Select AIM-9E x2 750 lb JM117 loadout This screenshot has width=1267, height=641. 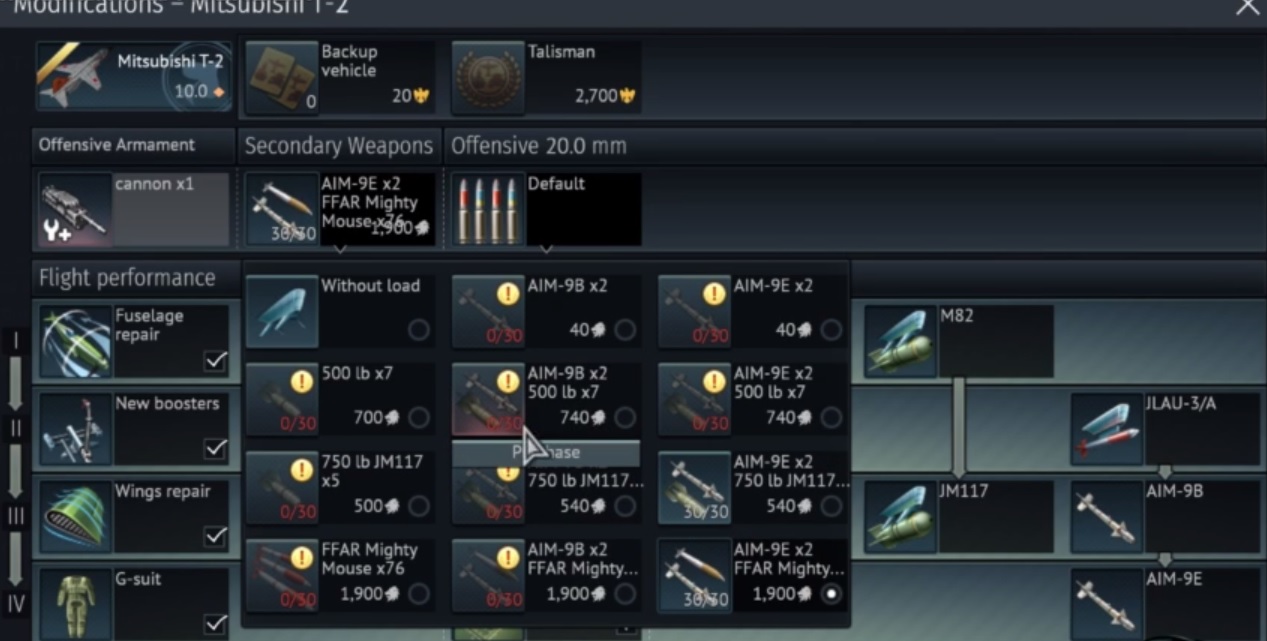[753, 488]
